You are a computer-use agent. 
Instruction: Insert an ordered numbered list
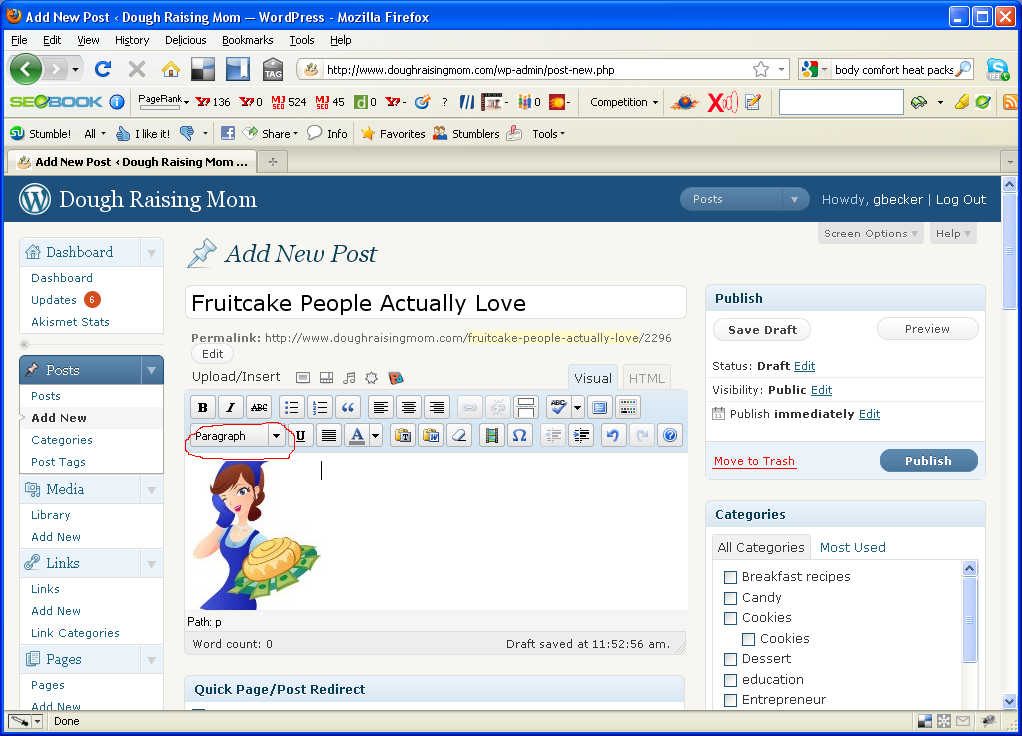pyautogui.click(x=319, y=407)
